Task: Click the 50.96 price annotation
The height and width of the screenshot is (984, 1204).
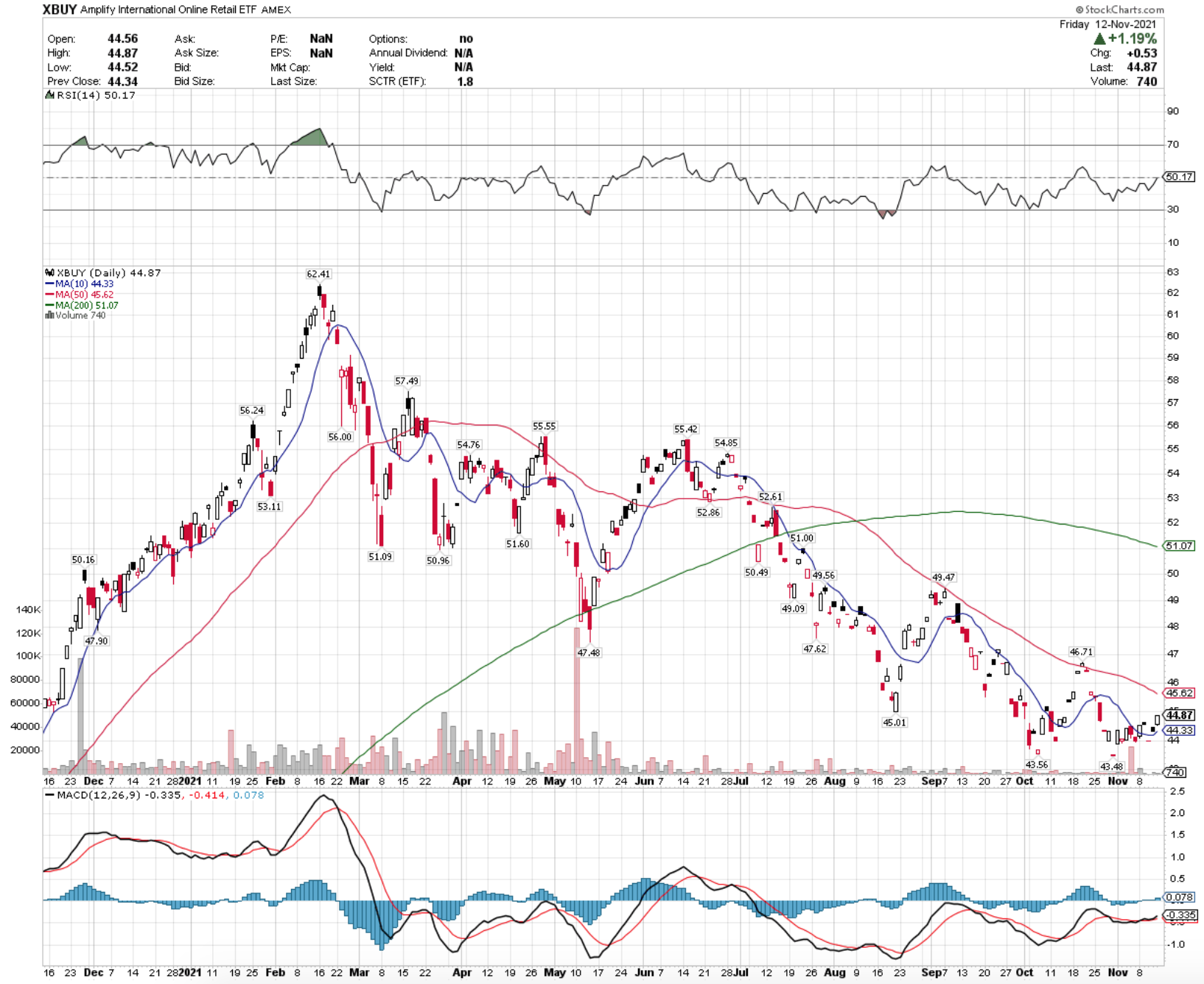Action: pyautogui.click(x=438, y=560)
